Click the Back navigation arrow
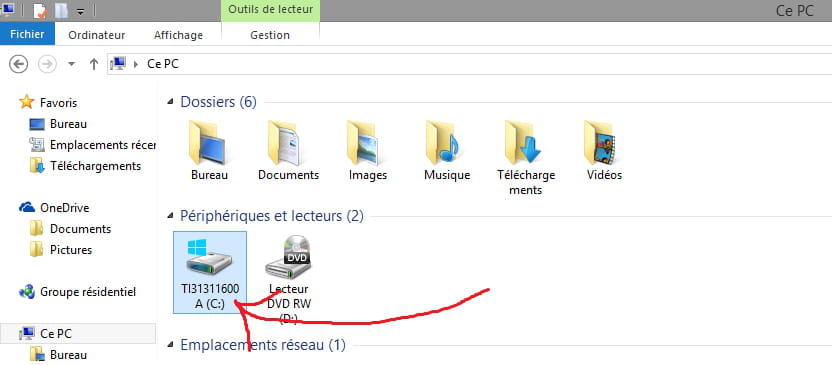The height and width of the screenshot is (365, 832). tap(19, 64)
